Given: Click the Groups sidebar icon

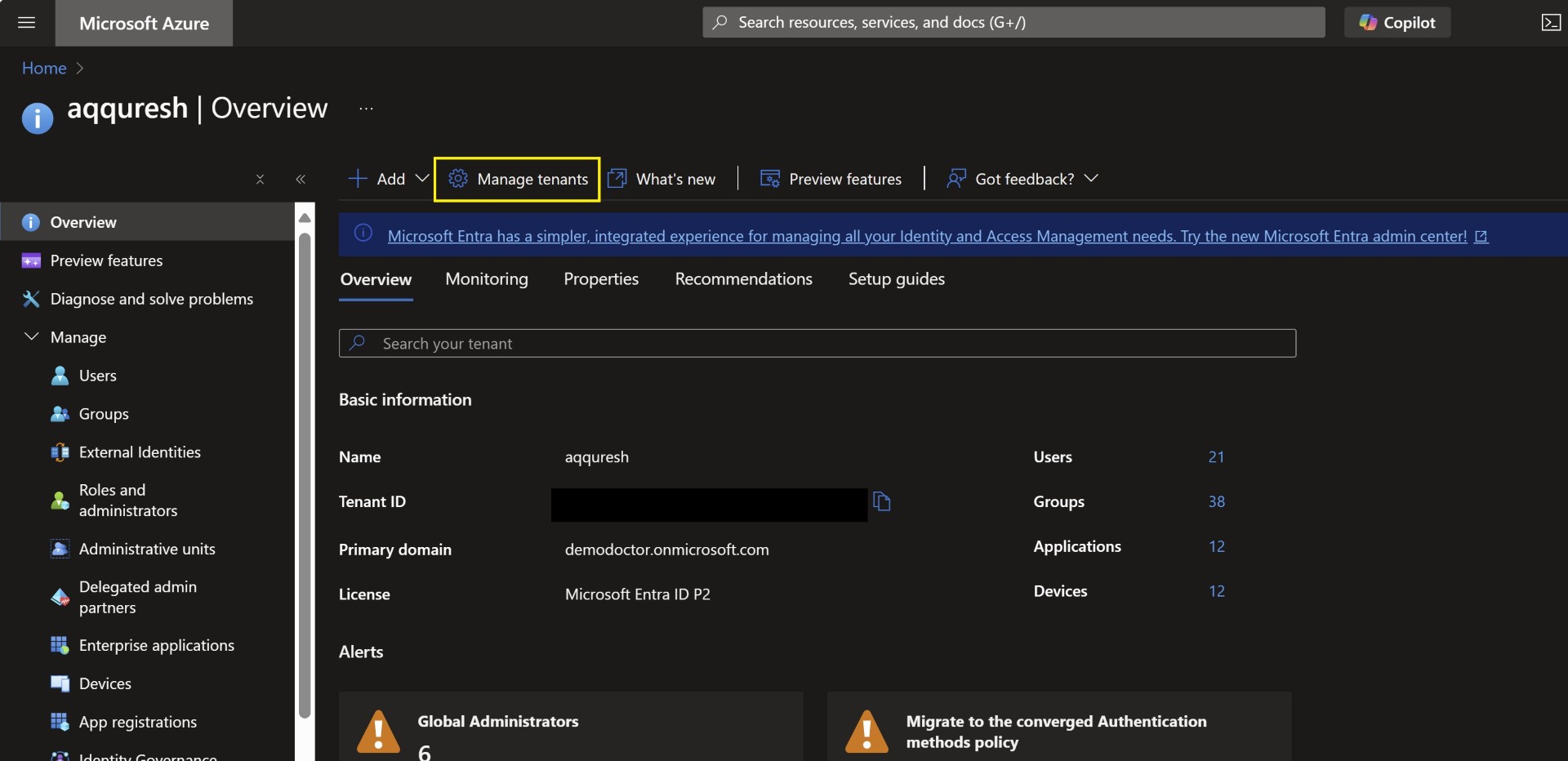Looking at the screenshot, I should pos(60,414).
